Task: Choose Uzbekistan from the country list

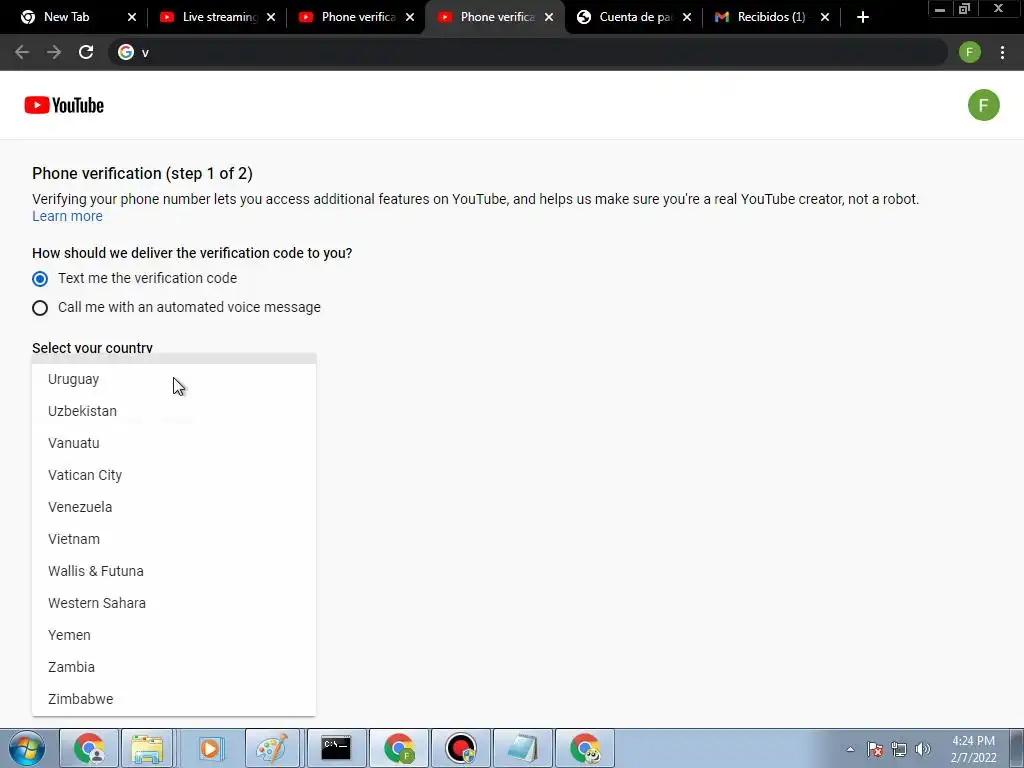Action: click(174, 411)
